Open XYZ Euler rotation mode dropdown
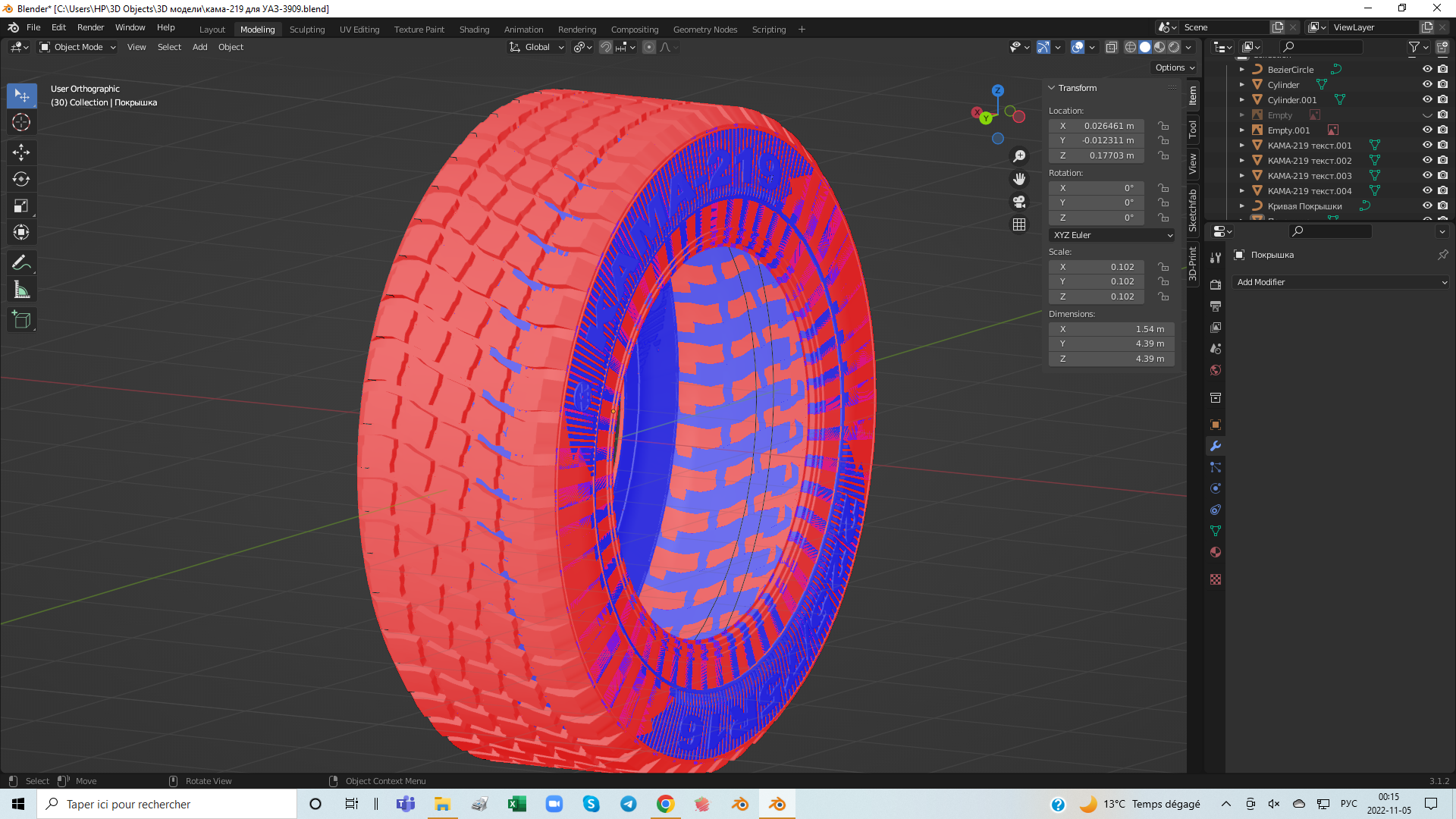The image size is (1456, 819). [x=1112, y=235]
